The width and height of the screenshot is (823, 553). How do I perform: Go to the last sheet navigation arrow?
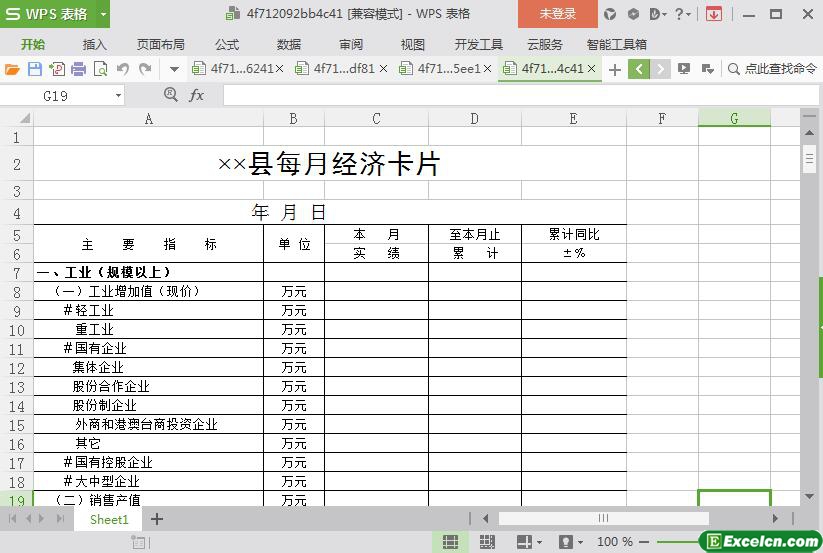60,519
